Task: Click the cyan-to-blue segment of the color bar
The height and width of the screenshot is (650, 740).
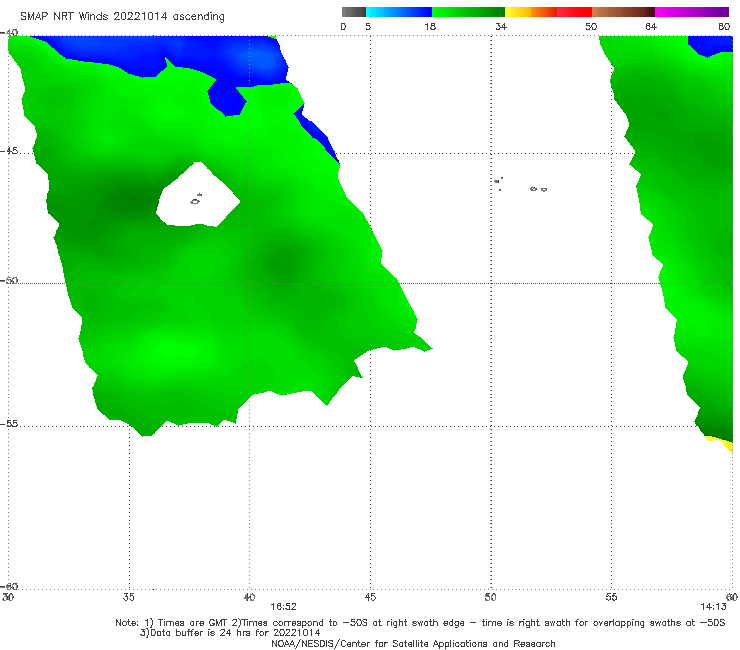Action: pyautogui.click(x=399, y=12)
